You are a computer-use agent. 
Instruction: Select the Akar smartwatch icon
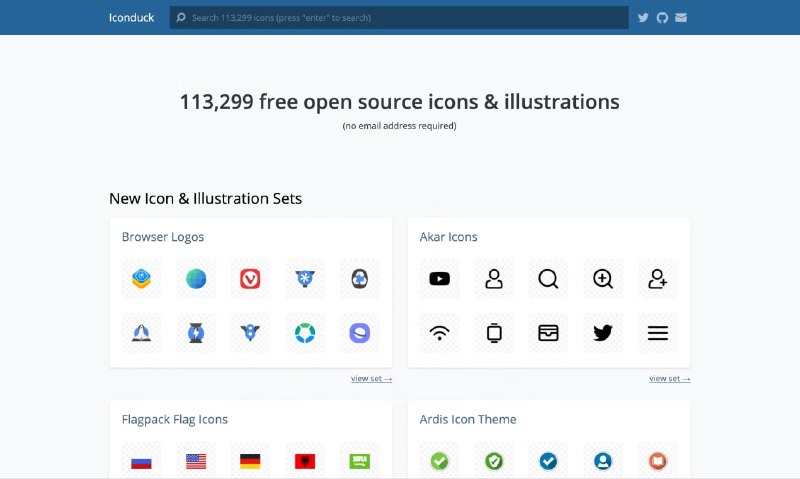[494, 333]
